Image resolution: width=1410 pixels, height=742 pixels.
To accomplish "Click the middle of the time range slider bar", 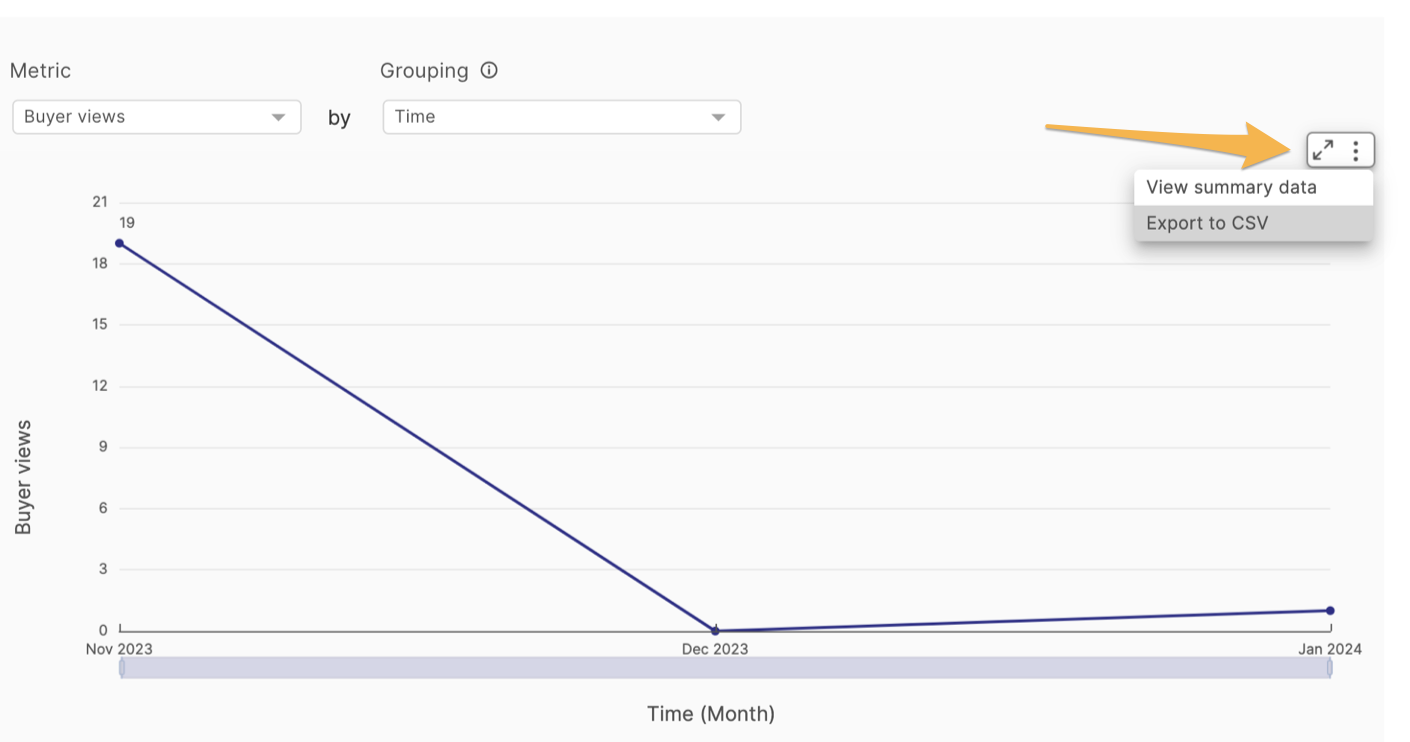I will point(725,669).
